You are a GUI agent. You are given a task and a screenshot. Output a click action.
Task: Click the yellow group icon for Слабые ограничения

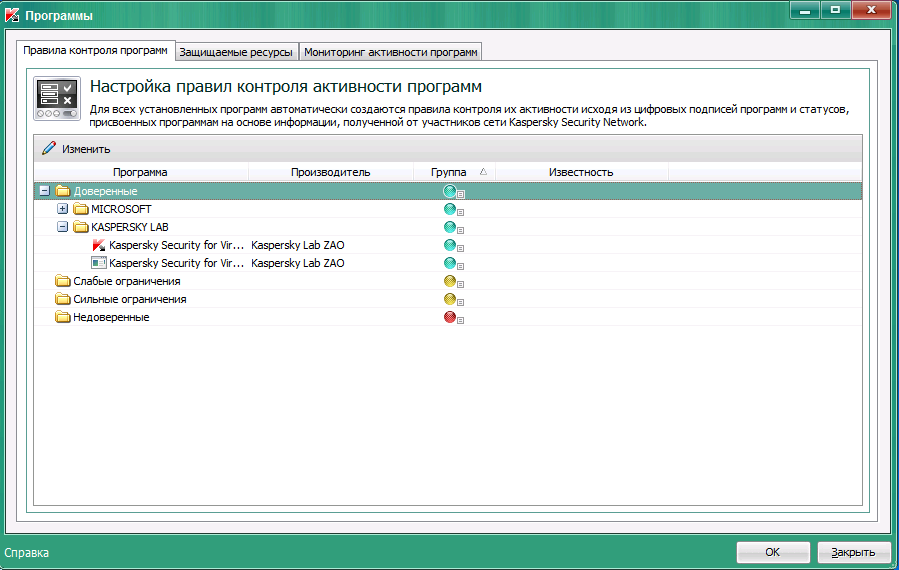tap(450, 281)
